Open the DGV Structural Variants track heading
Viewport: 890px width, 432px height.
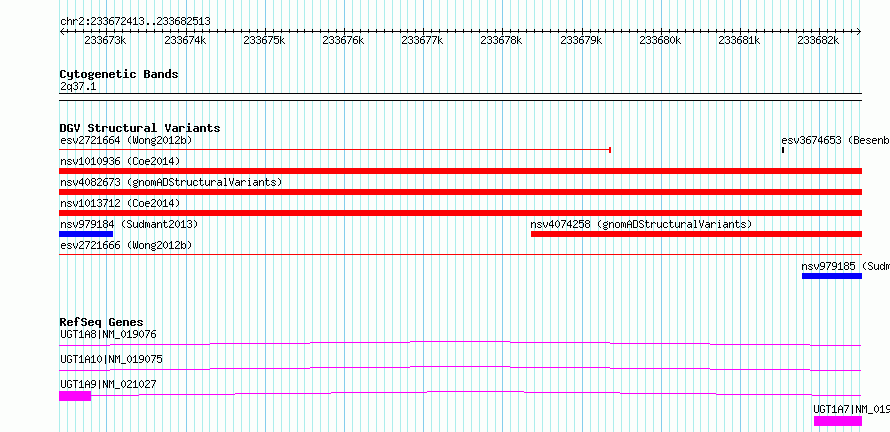coord(140,128)
